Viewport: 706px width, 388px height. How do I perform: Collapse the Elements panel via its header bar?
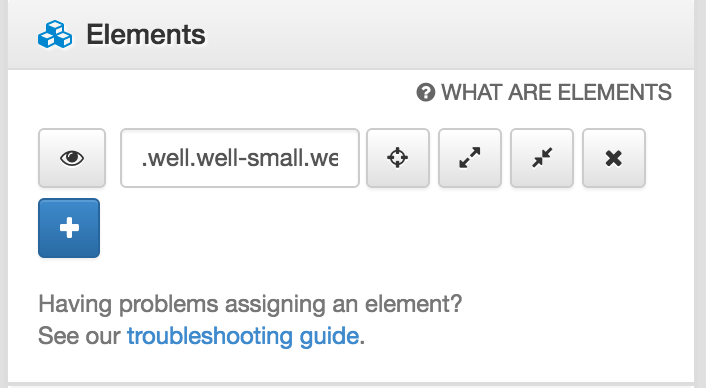click(x=351, y=34)
